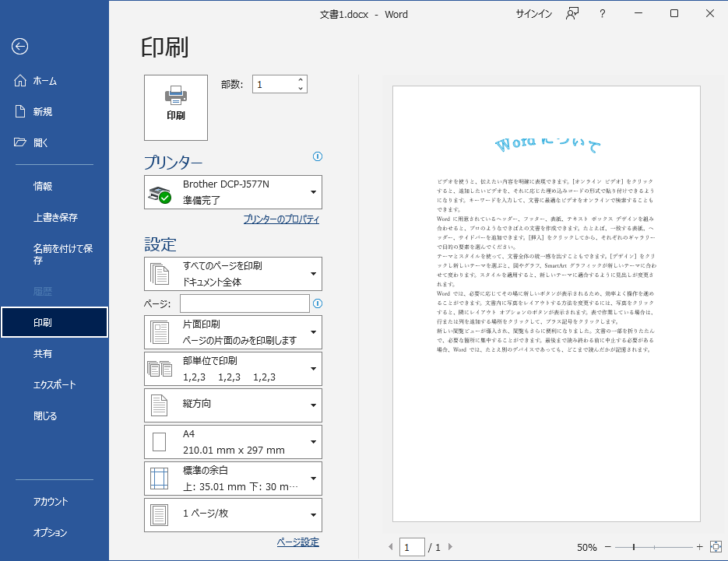
Task: Open プリンターのプロパティ link
Action: pos(281,219)
